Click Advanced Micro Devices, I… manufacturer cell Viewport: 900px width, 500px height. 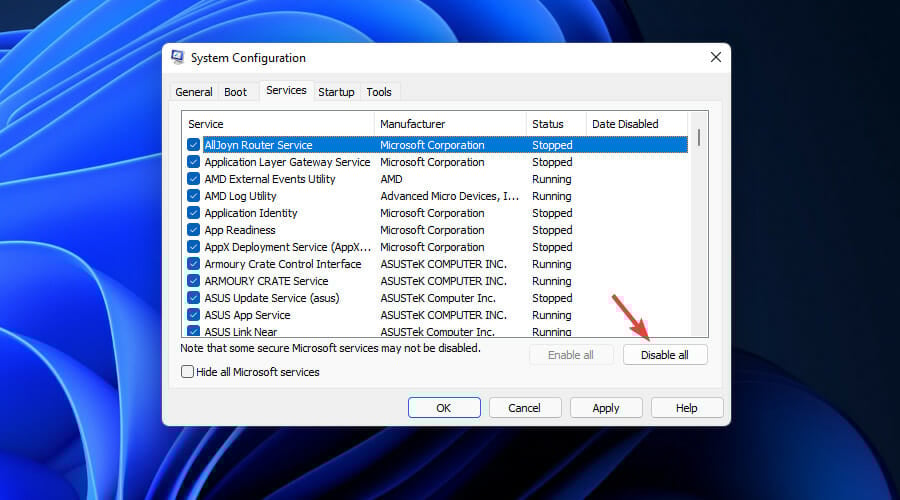[449, 196]
